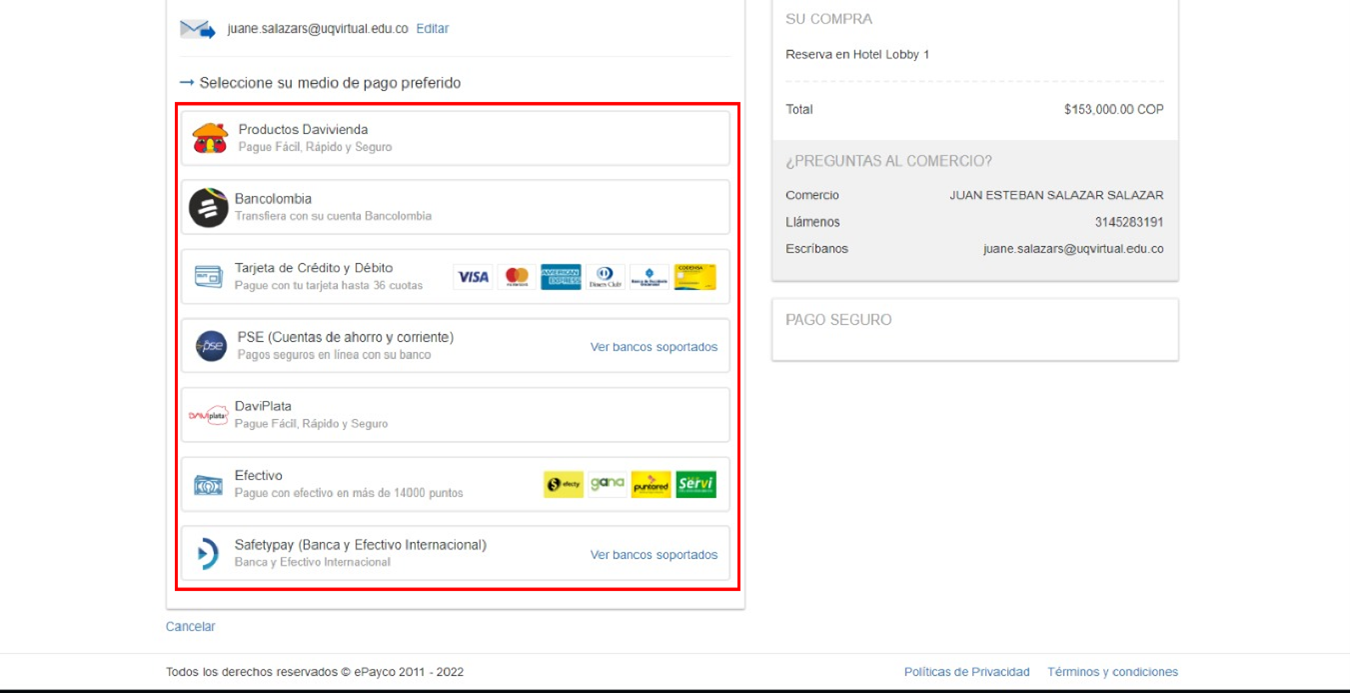Screen dimensions: 1350x693
Task: Click the Diners Club logo
Action: point(605,277)
